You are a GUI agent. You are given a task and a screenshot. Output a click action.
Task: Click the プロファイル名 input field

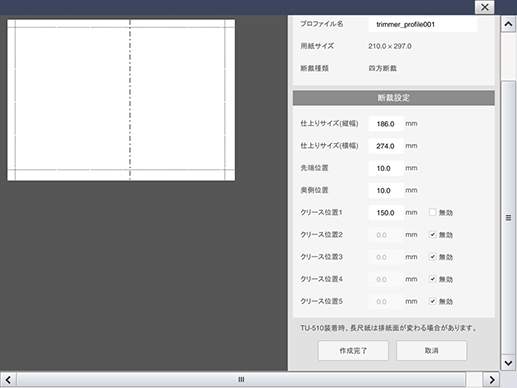coord(423,24)
